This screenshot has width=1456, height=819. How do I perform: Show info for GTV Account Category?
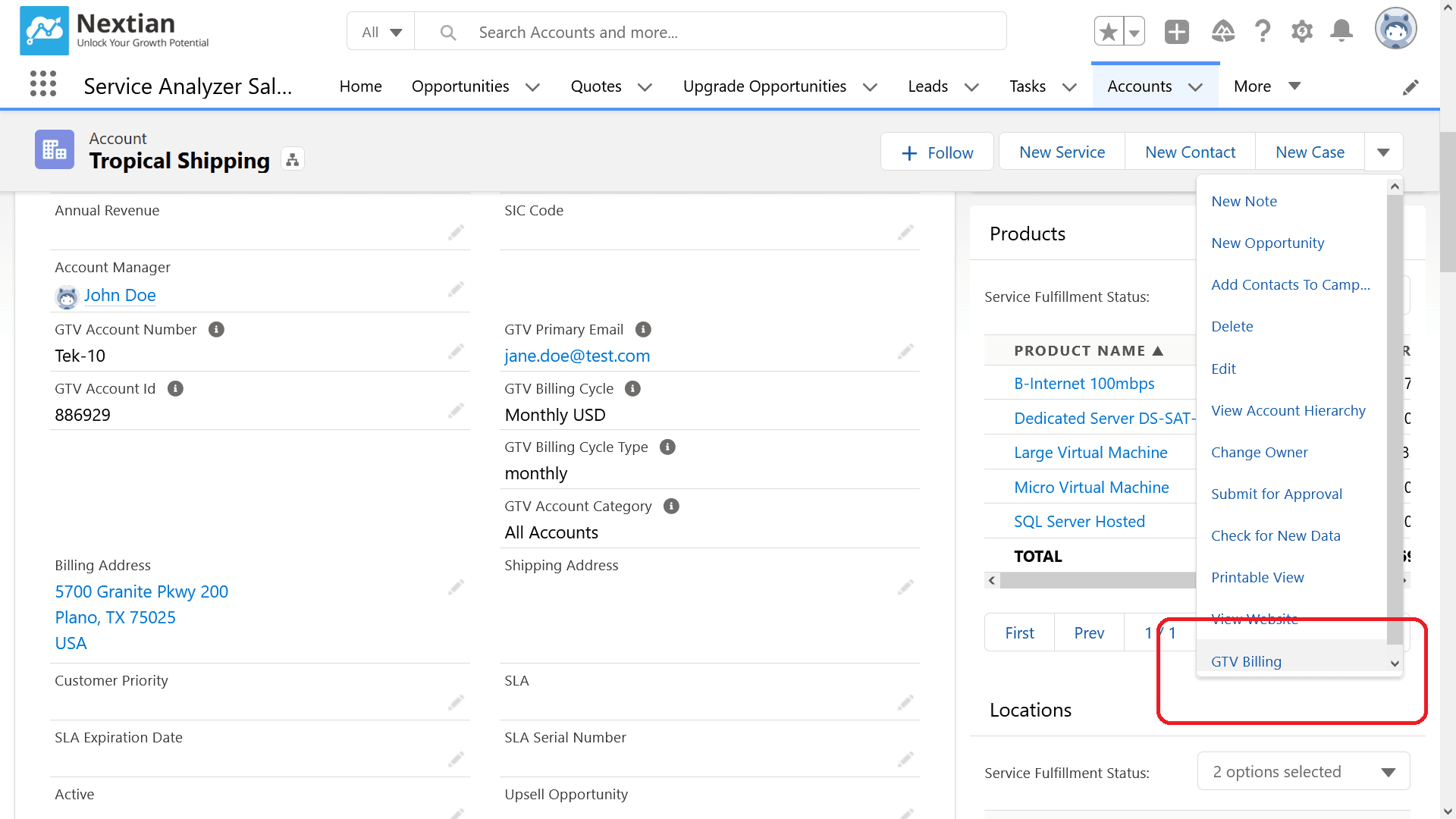671,506
